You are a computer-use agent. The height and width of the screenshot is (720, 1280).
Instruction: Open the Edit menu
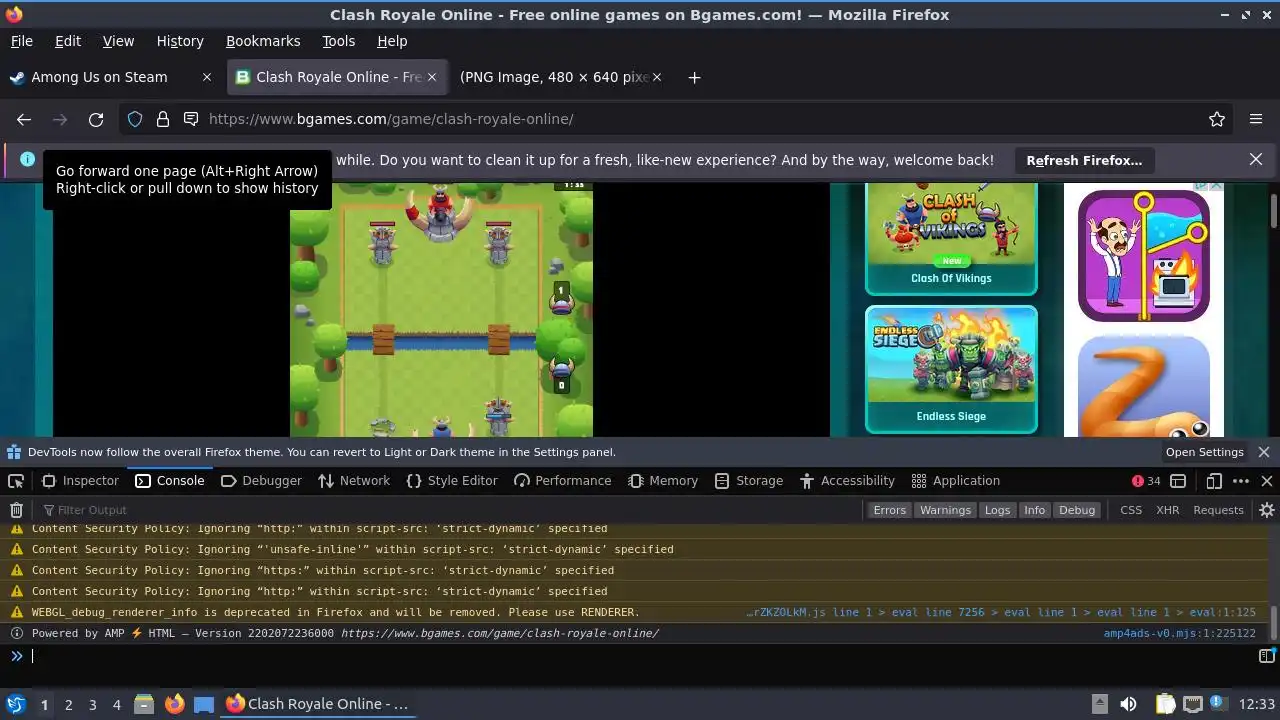tap(68, 41)
